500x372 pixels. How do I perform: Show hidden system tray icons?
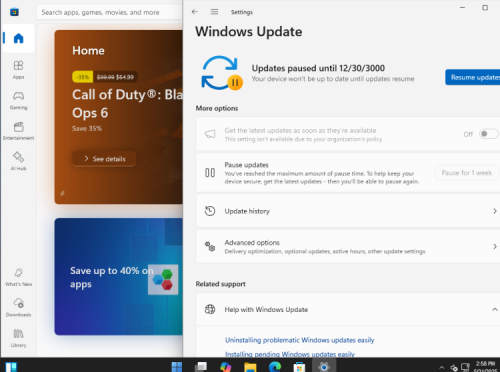pos(442,367)
